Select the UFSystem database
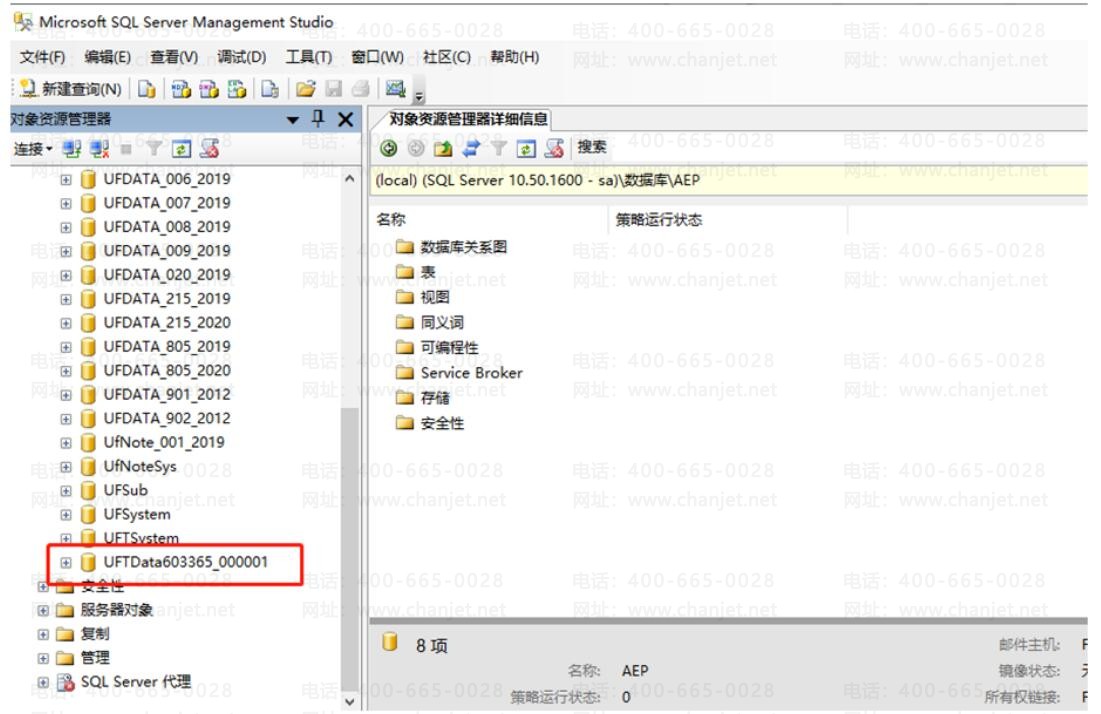This screenshot has width=1101, height=714. point(137,515)
